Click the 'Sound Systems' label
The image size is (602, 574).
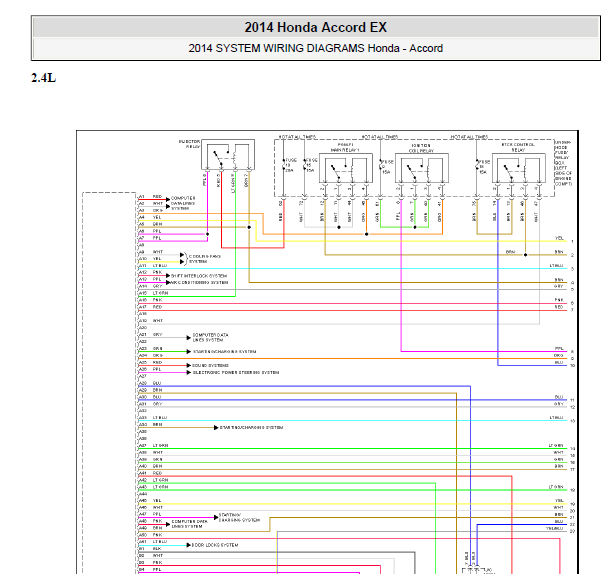pos(210,366)
